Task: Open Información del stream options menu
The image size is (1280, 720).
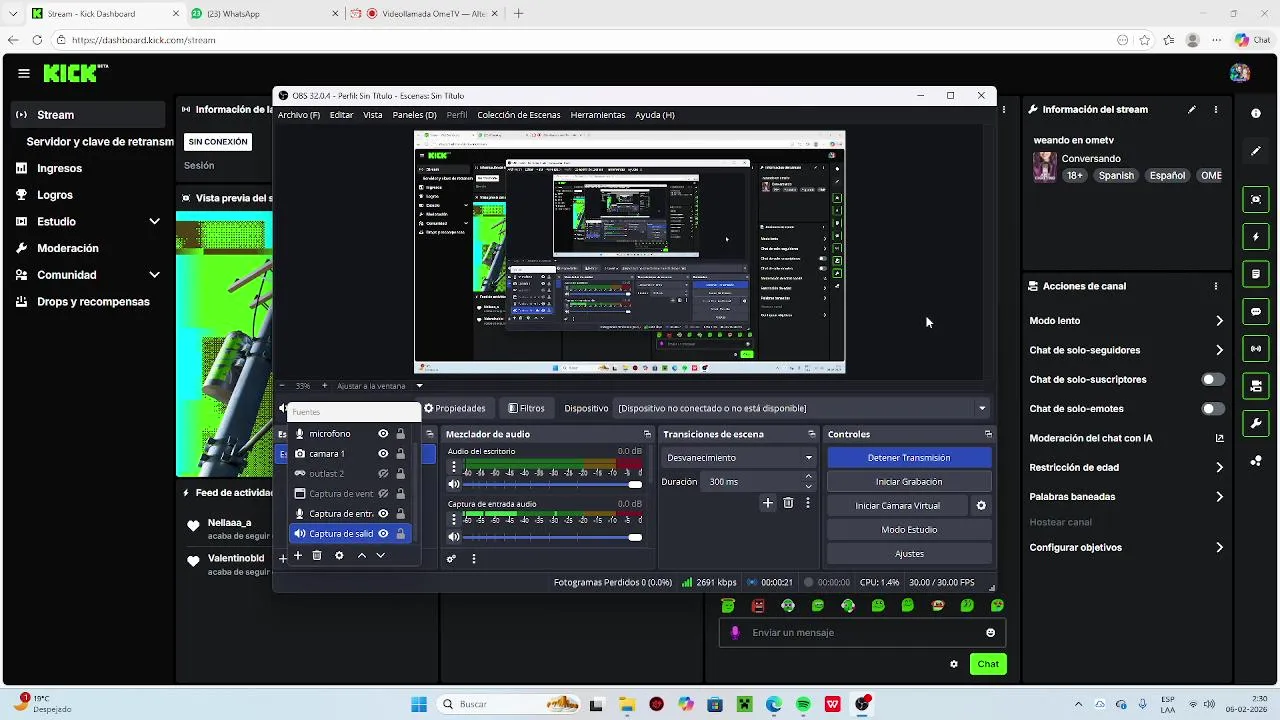Action: pos(1216,110)
